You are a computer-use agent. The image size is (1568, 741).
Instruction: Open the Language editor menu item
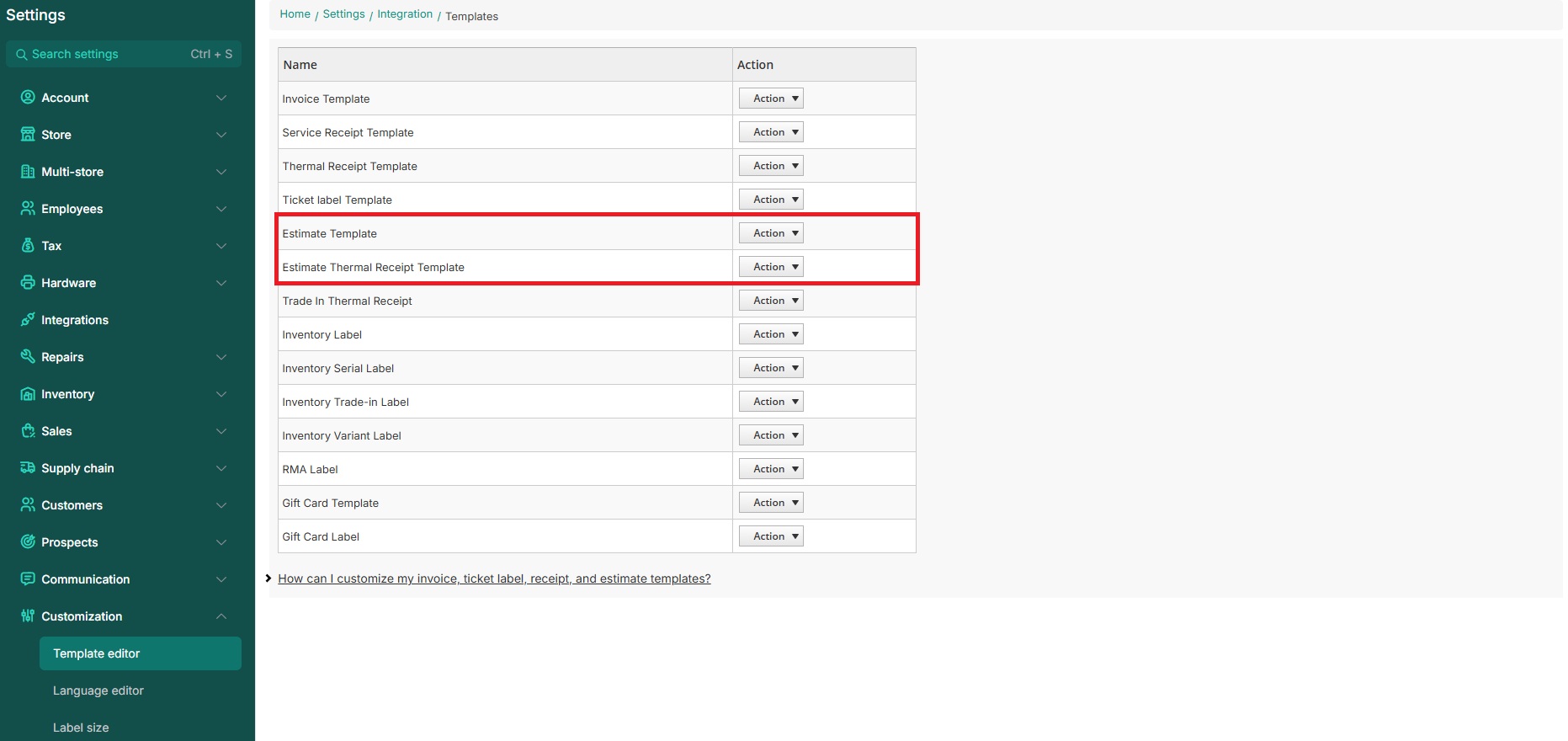pos(98,690)
